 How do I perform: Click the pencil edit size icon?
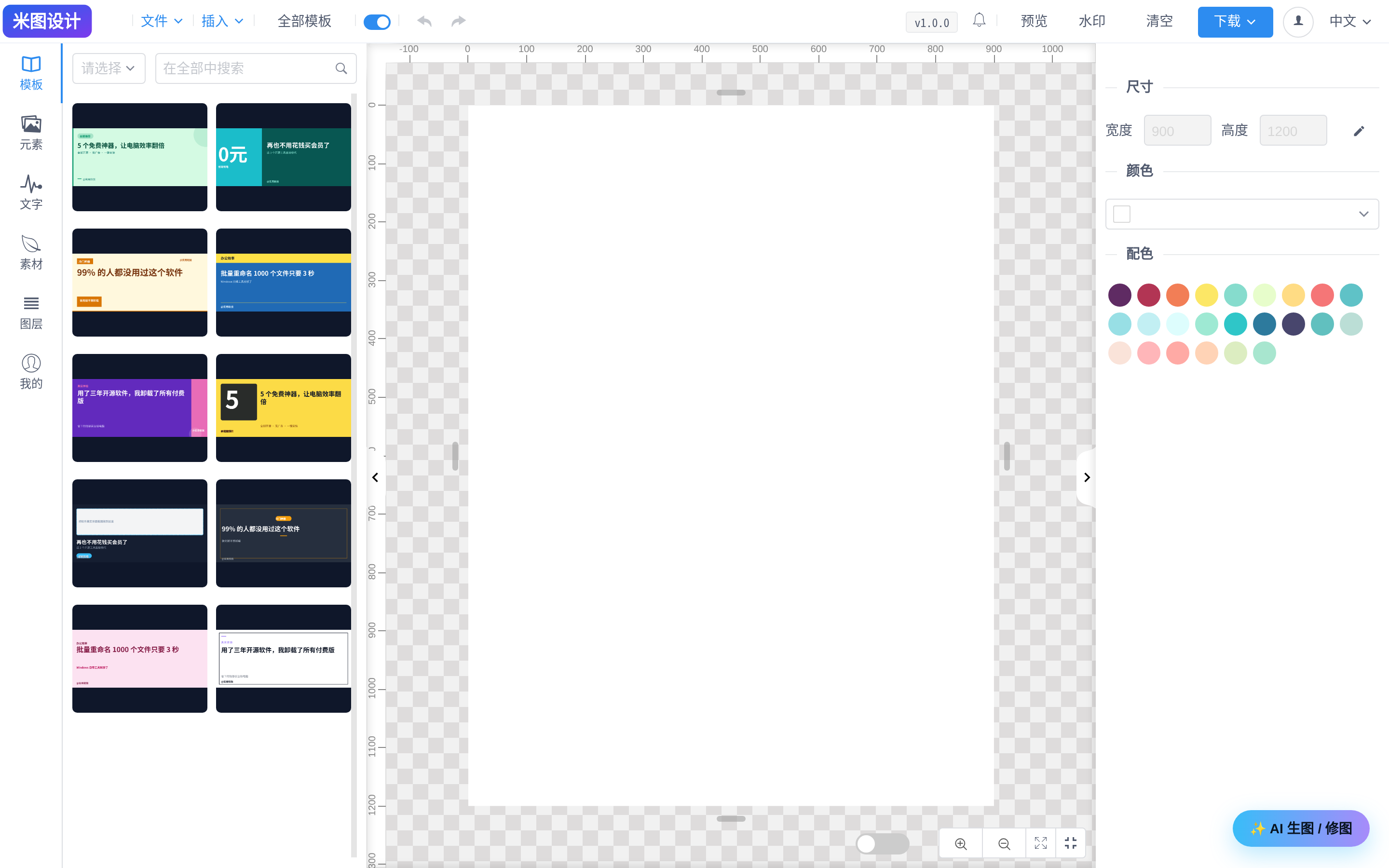point(1359,131)
